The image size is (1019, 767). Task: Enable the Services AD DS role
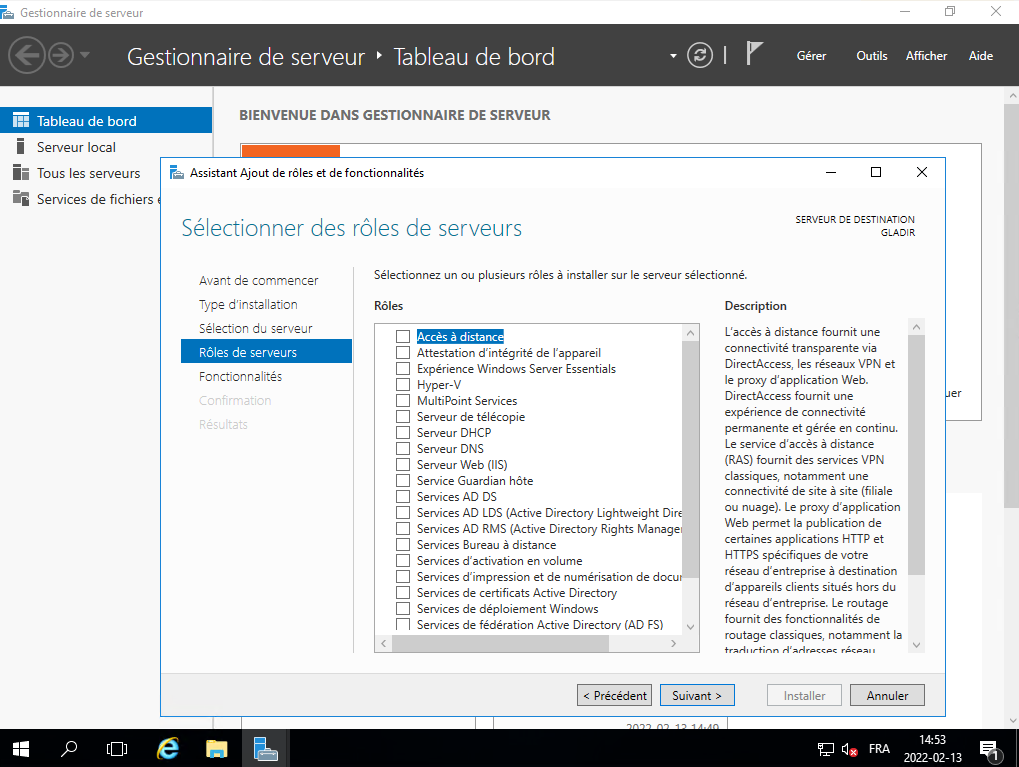(403, 497)
